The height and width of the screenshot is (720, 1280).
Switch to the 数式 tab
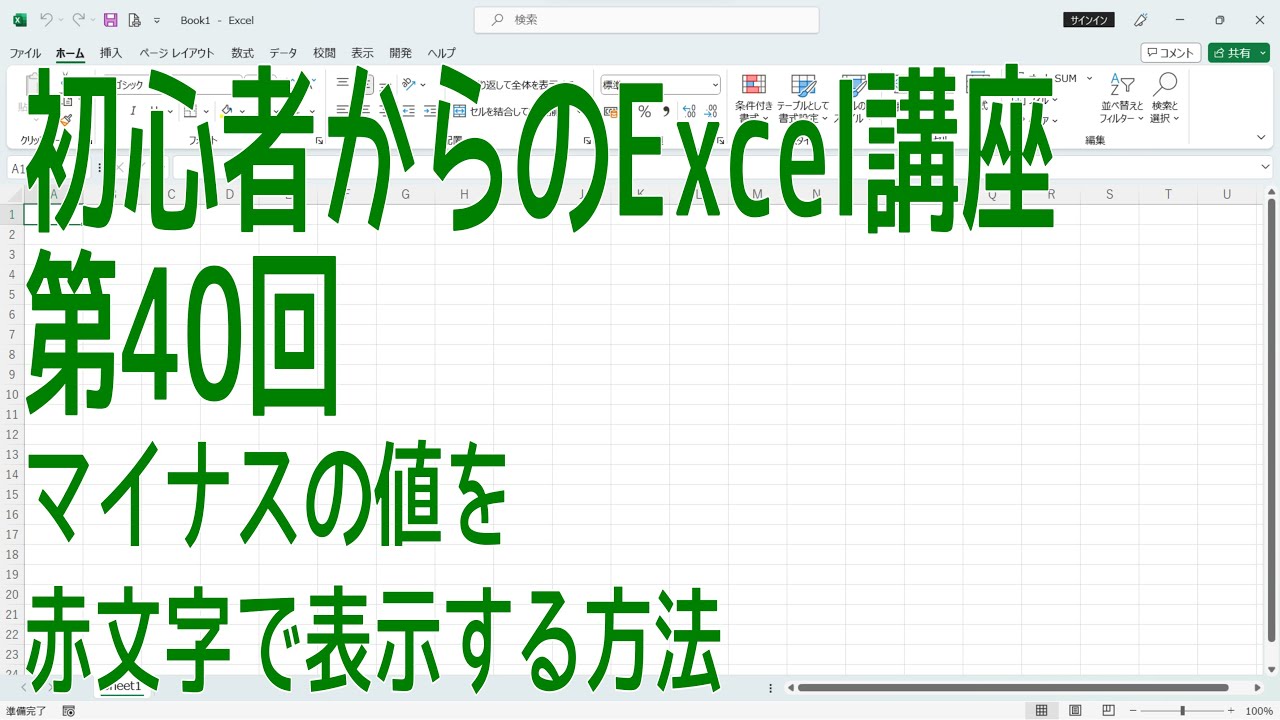pyautogui.click(x=242, y=53)
